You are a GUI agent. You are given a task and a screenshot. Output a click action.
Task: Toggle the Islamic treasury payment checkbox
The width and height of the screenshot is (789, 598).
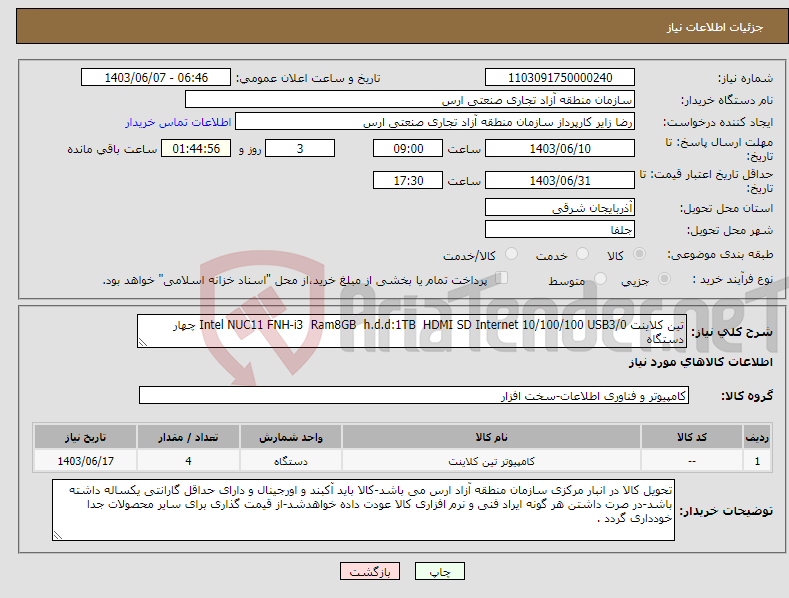point(502,278)
